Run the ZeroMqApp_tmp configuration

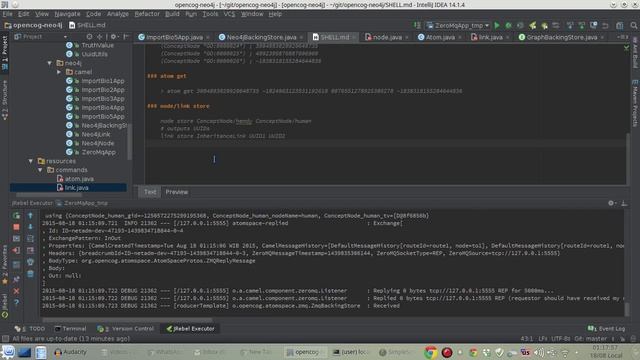coord(497,25)
